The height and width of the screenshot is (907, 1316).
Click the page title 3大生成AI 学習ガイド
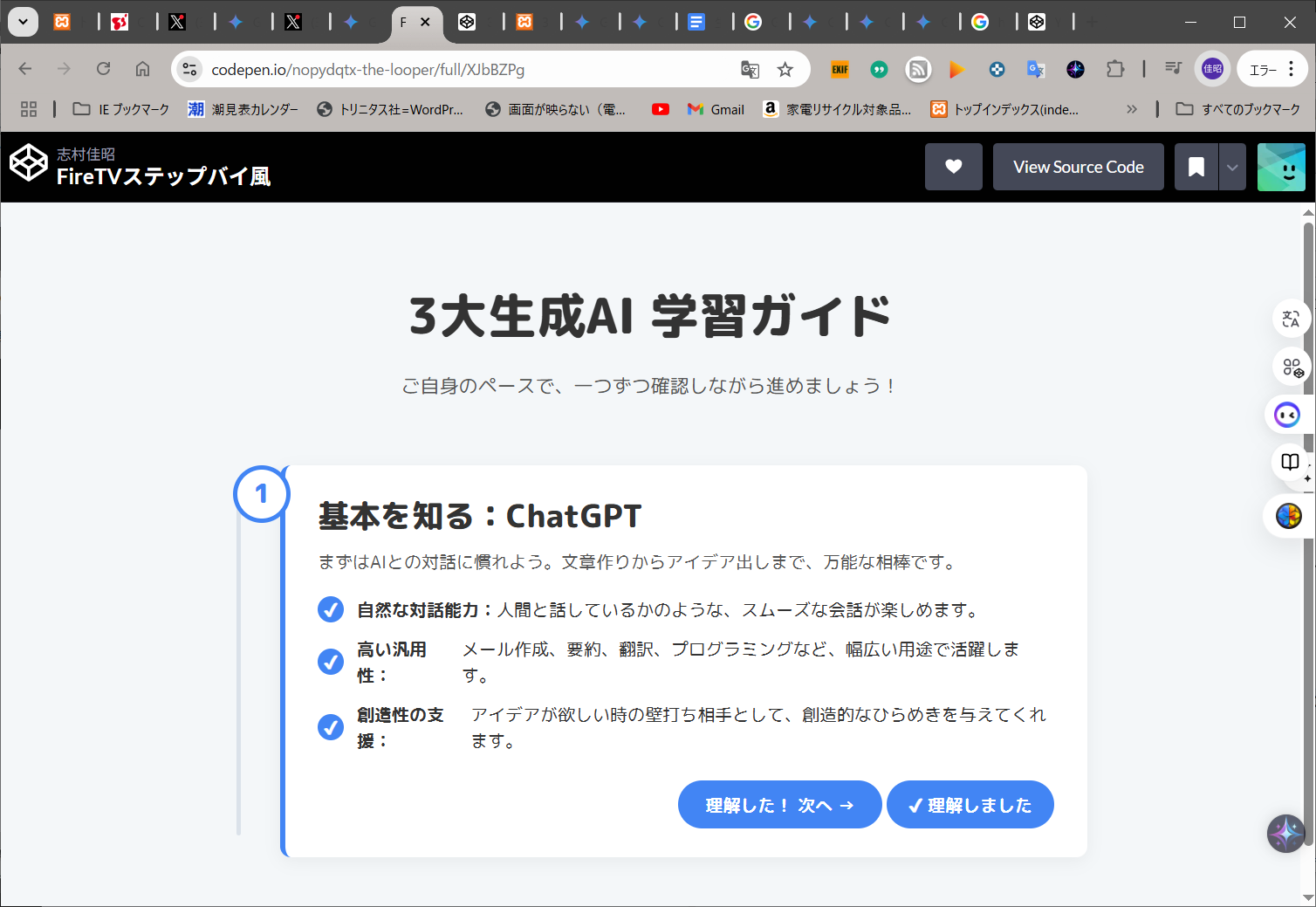(650, 315)
